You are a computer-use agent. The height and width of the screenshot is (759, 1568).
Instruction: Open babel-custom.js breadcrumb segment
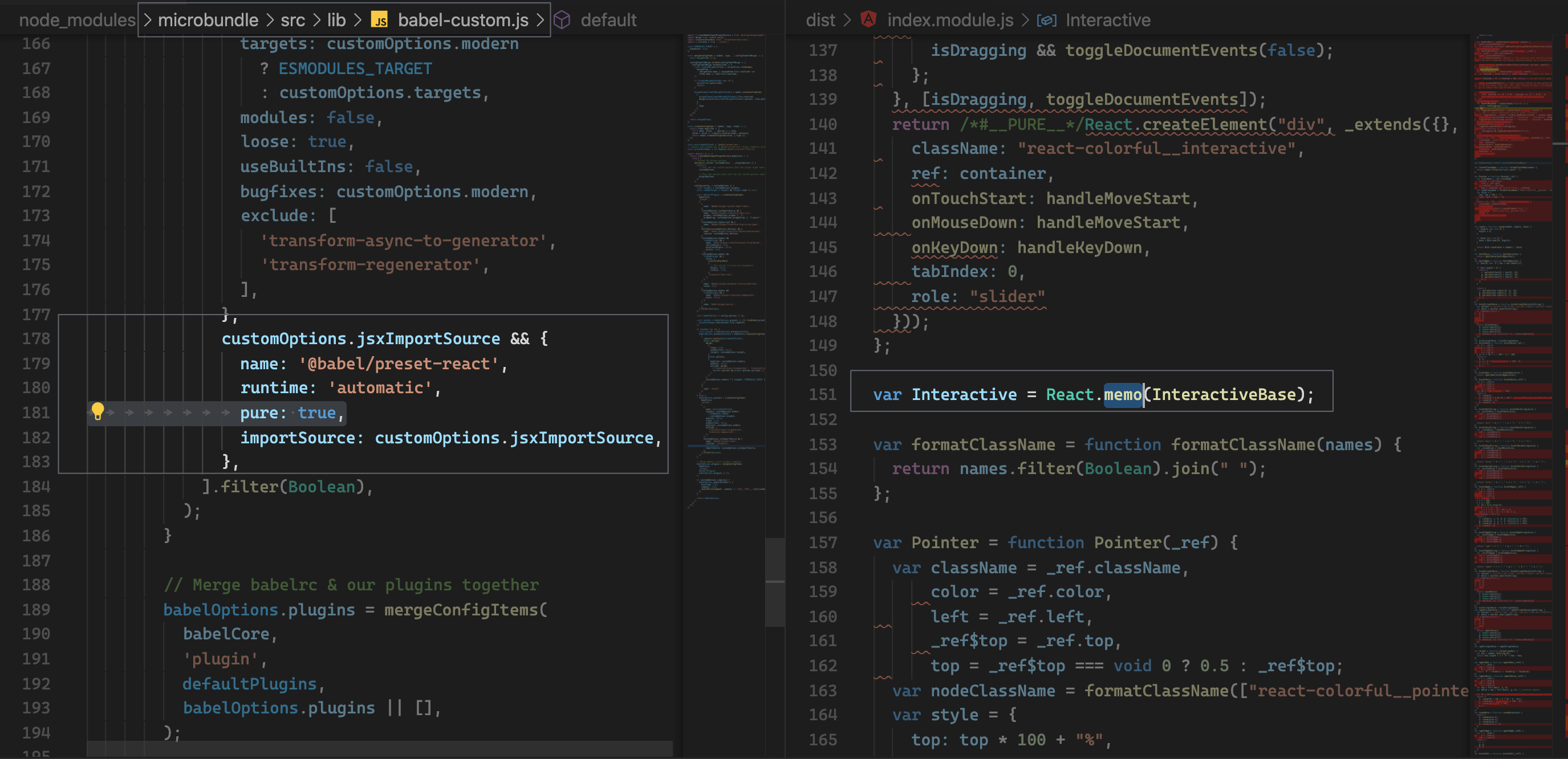tap(463, 20)
